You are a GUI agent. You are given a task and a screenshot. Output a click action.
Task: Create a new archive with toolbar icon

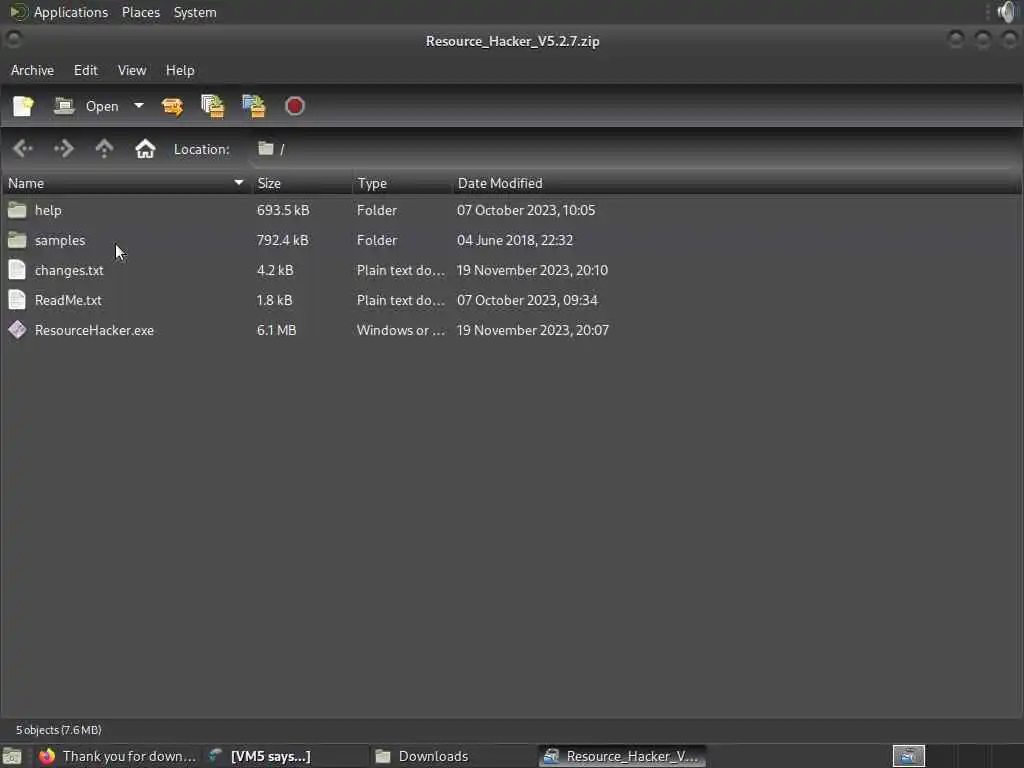click(24, 106)
